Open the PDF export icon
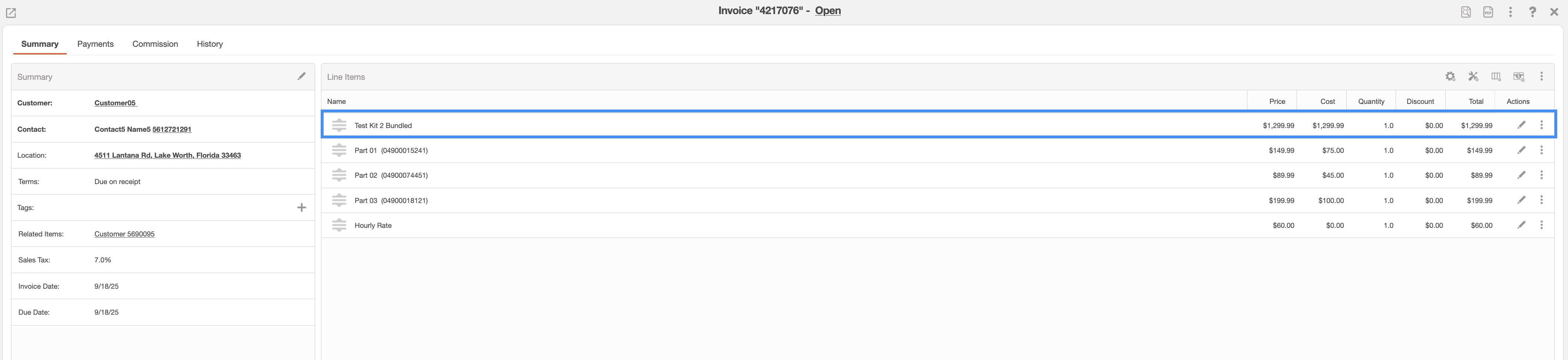Screen dimensions: 1568x360 (1488, 12)
